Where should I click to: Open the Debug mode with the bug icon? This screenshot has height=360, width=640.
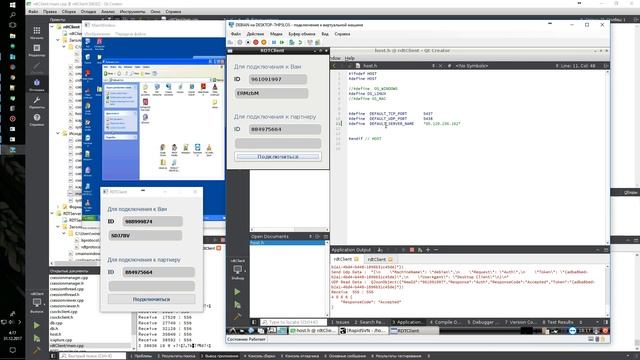point(37,85)
